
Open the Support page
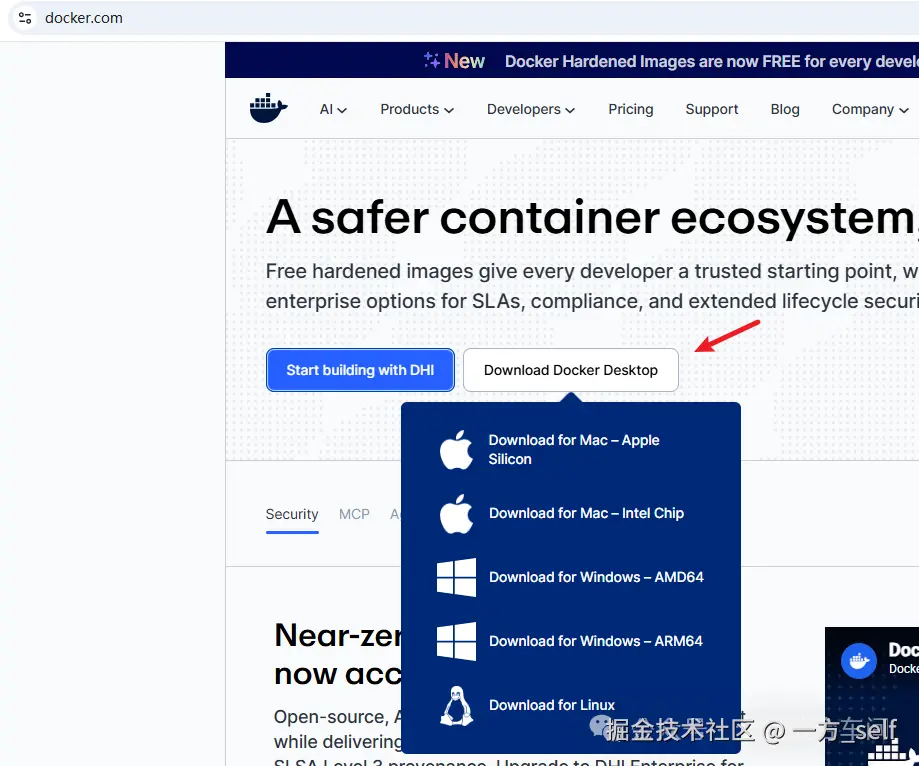tap(712, 110)
